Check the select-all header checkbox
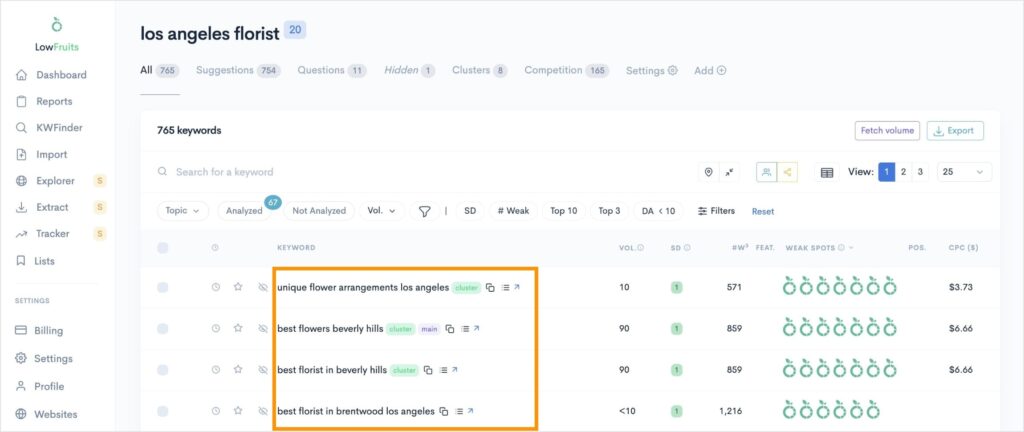1024x432 pixels. pyautogui.click(x=163, y=248)
